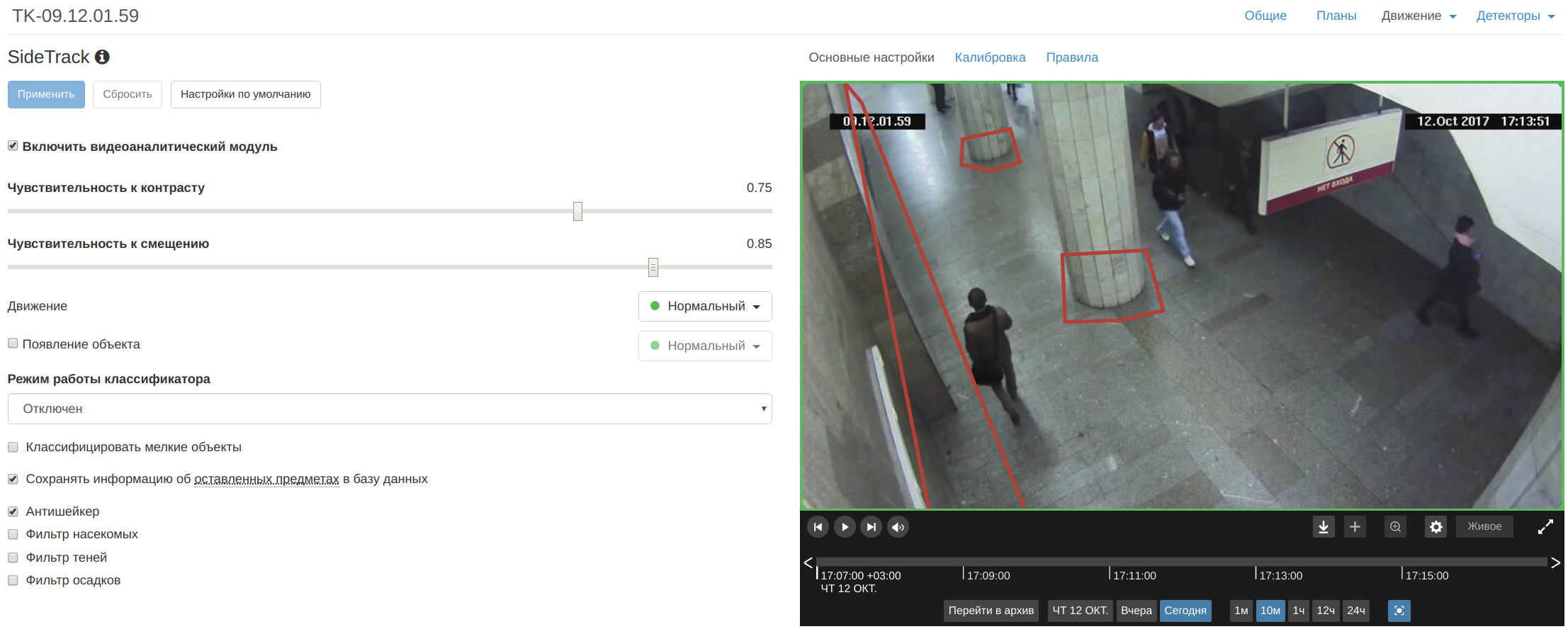Open the player settings gear
The height and width of the screenshot is (629, 1568).
(x=1436, y=526)
